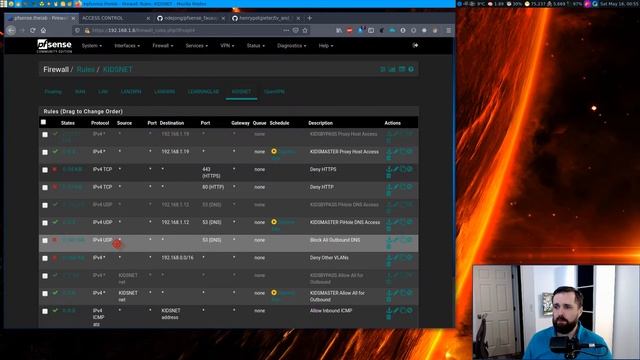Viewport: 640px width, 360px height.
Task: Click the '192.168.0.0/16' destination cell
Action: click(x=178, y=258)
